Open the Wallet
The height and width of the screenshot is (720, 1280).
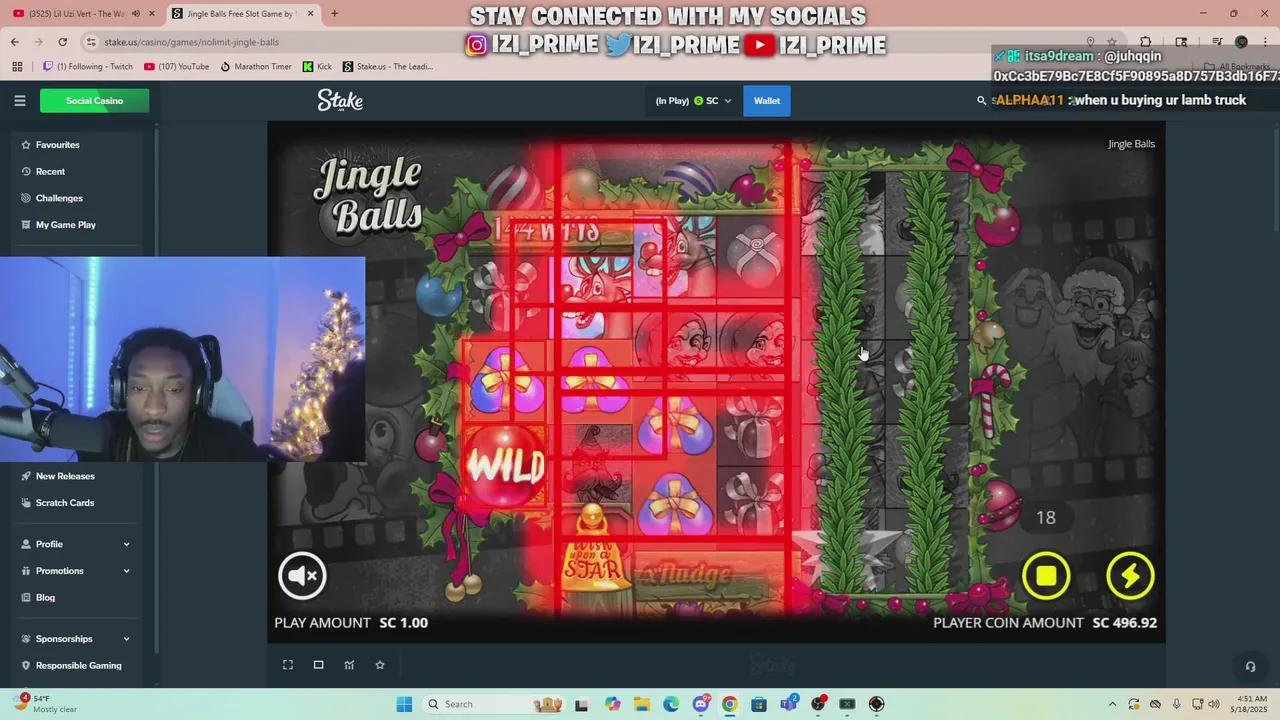point(767,100)
